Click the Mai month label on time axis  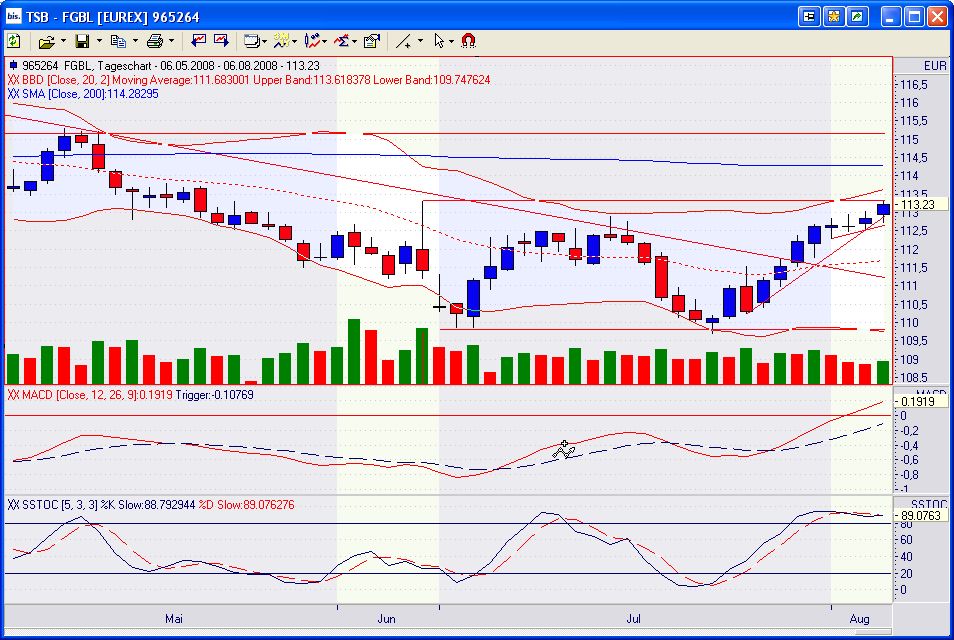[173, 619]
